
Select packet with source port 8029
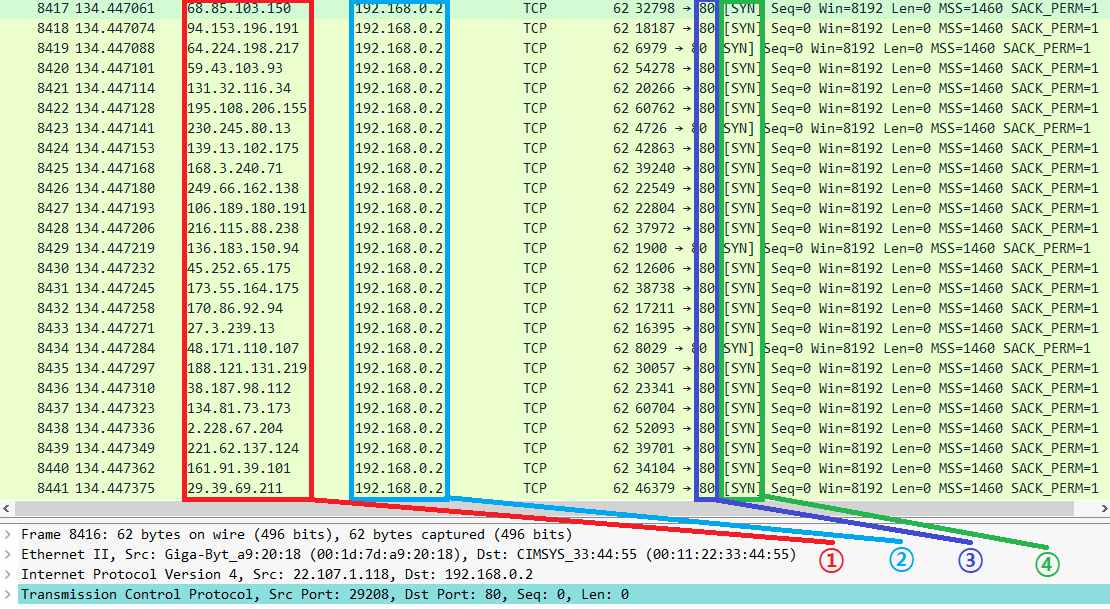point(555,348)
